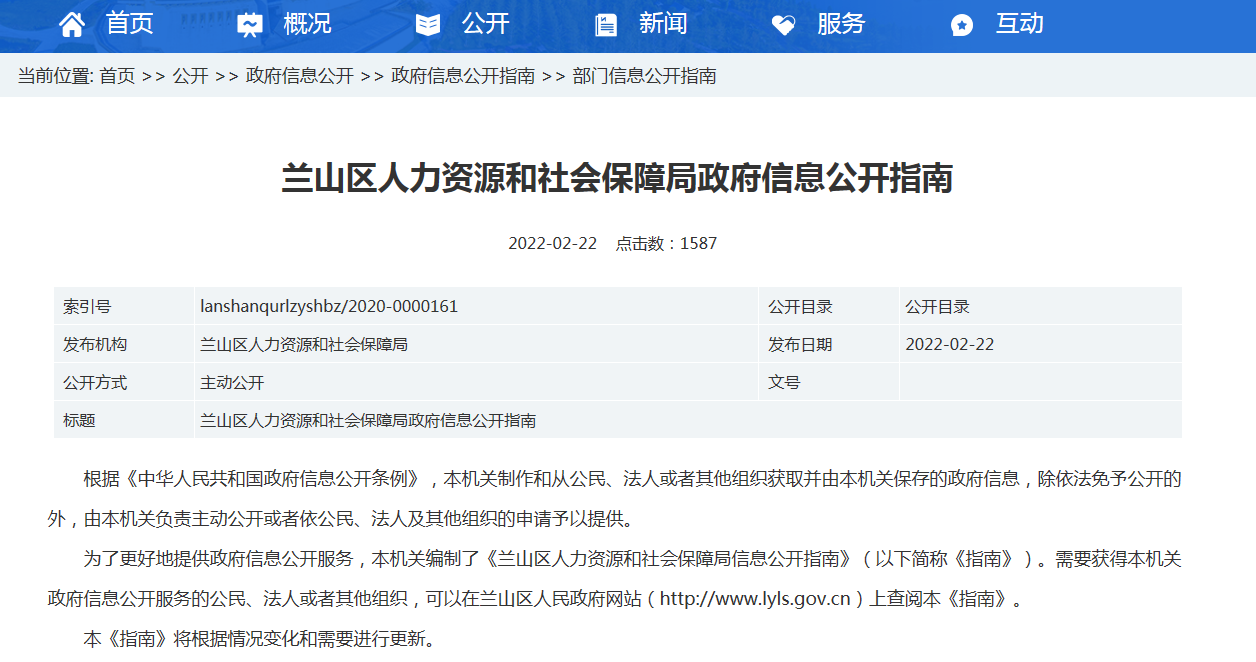Select index number lanshanqurlzyshbz/2020-0000161
Viewport: 1256px width, 662px height.
[x=329, y=306]
